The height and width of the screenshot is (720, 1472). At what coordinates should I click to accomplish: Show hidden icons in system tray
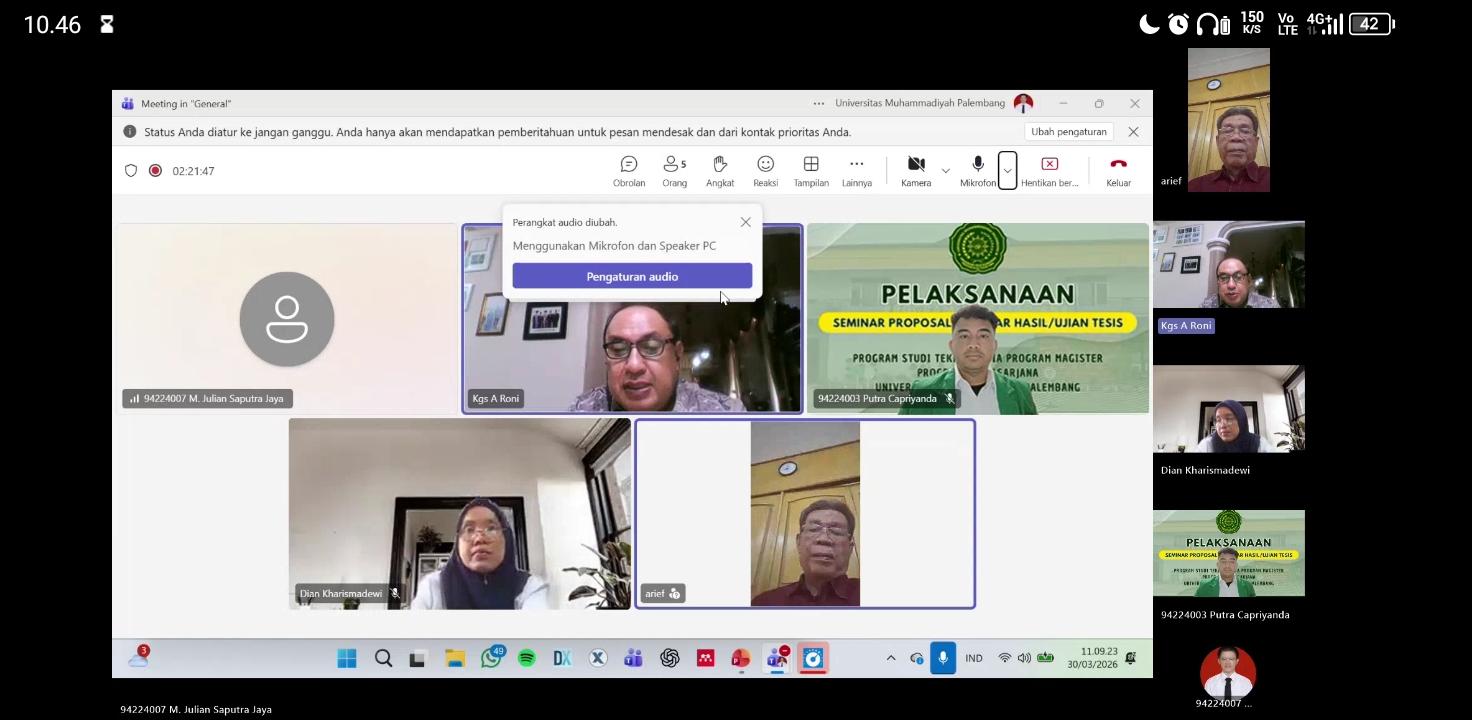(891, 658)
